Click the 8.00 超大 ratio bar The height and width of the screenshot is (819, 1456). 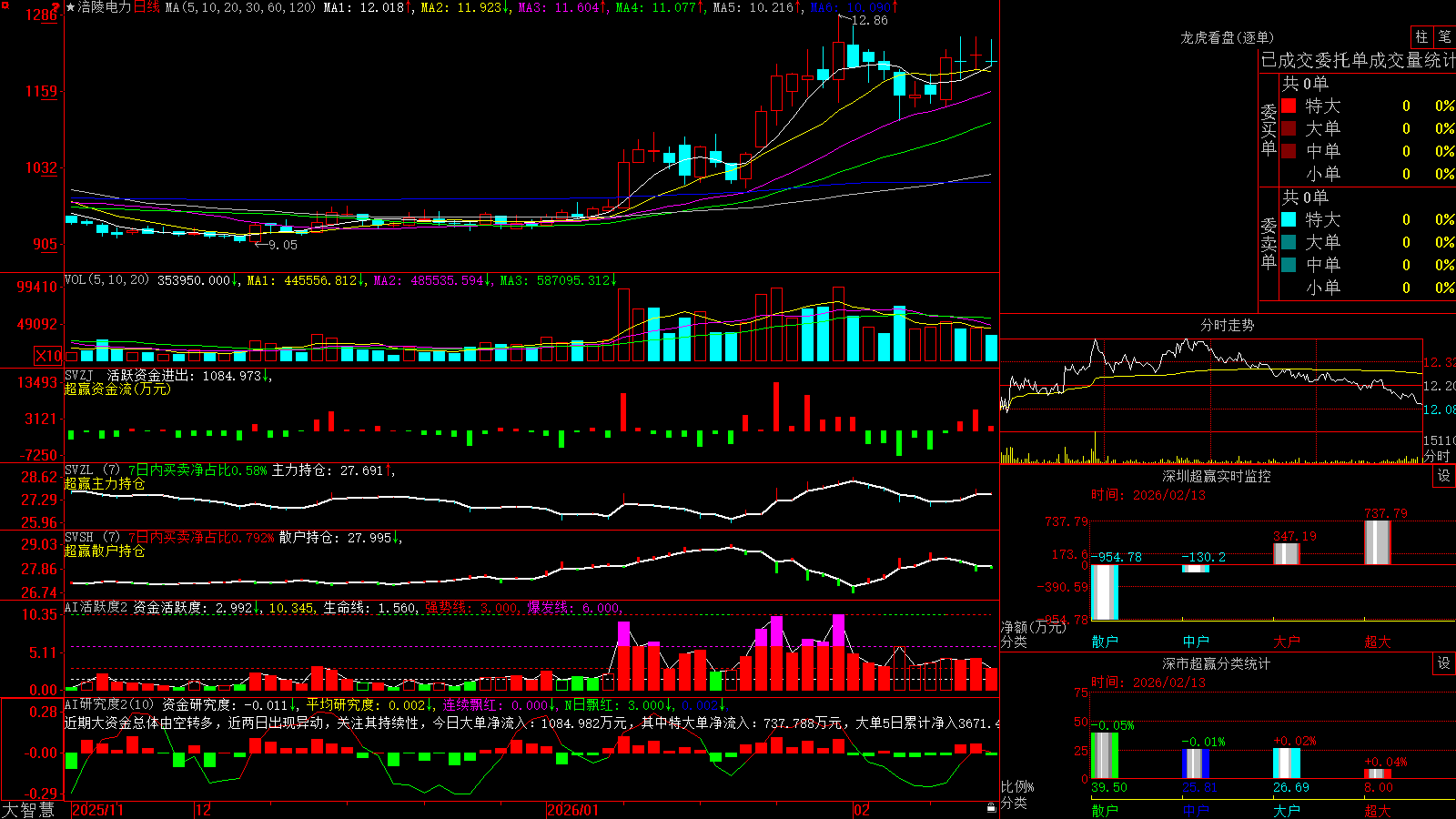pyautogui.click(x=1378, y=773)
